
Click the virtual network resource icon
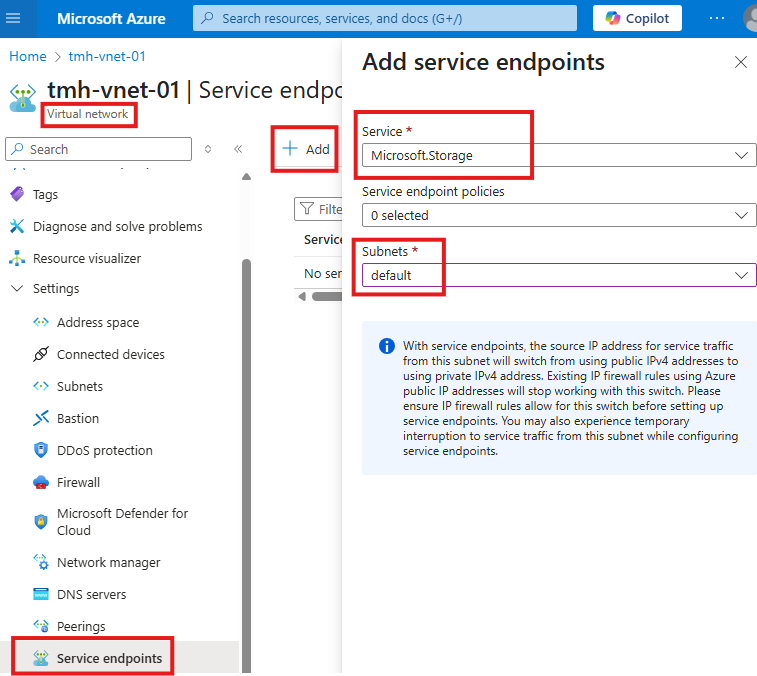pos(23,98)
